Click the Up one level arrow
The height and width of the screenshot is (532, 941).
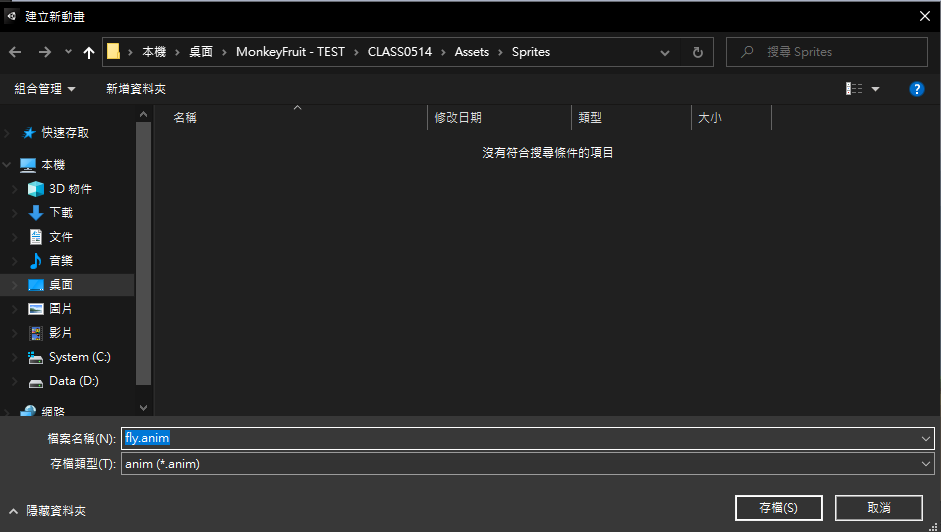(89, 52)
